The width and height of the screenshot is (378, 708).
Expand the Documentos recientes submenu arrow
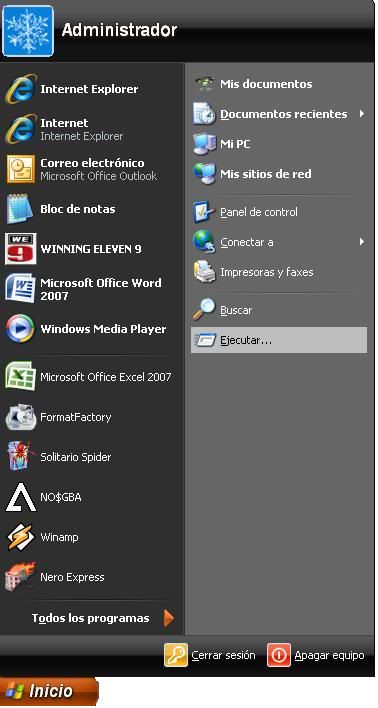click(362, 114)
